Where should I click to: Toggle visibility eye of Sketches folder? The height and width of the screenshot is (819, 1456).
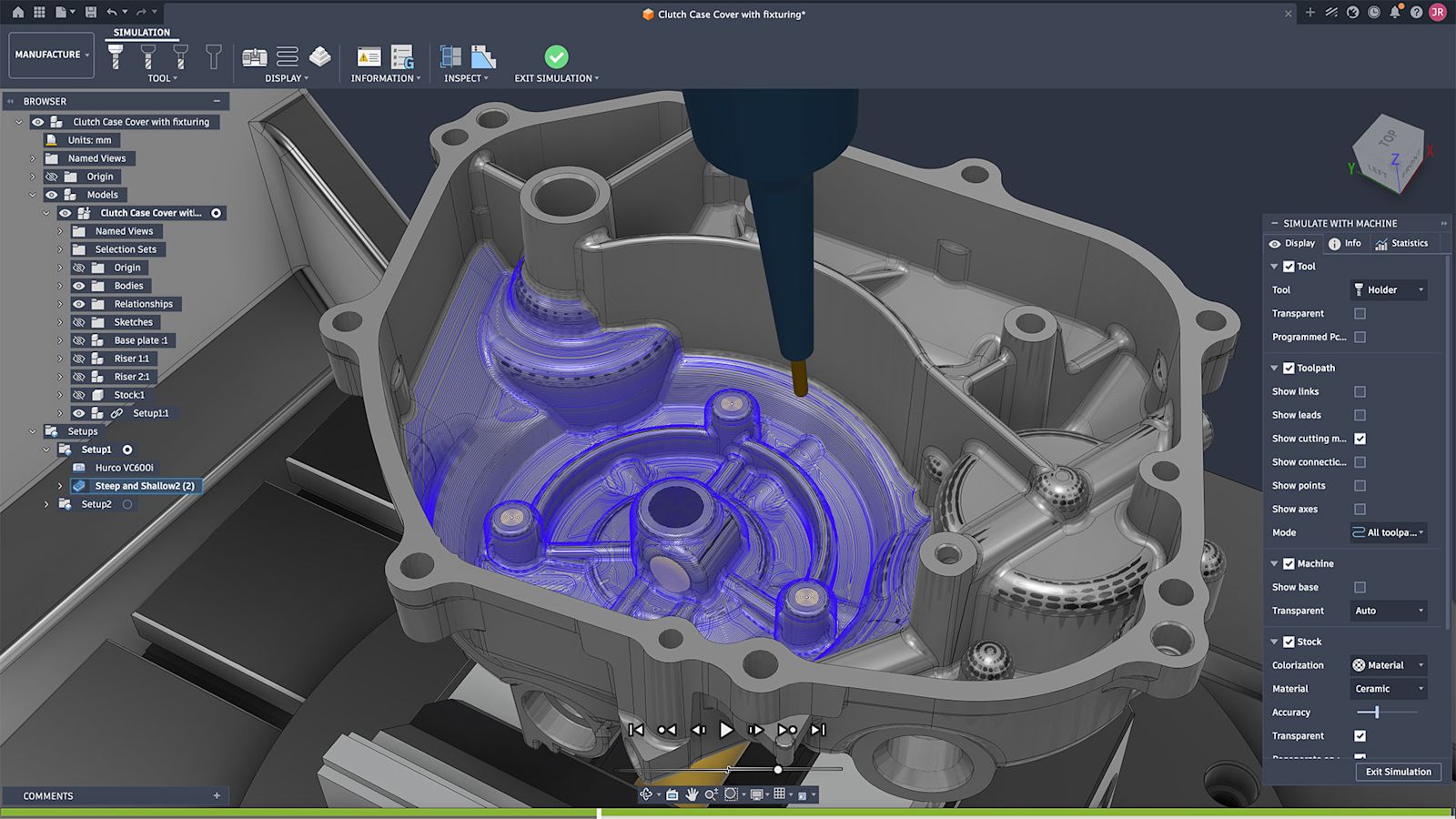(79, 322)
